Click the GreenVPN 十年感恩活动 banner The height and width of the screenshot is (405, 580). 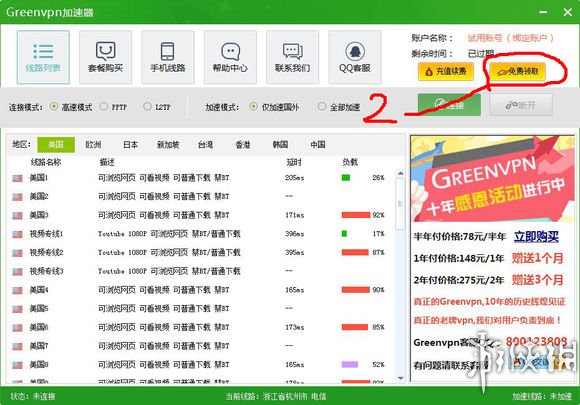(492, 179)
